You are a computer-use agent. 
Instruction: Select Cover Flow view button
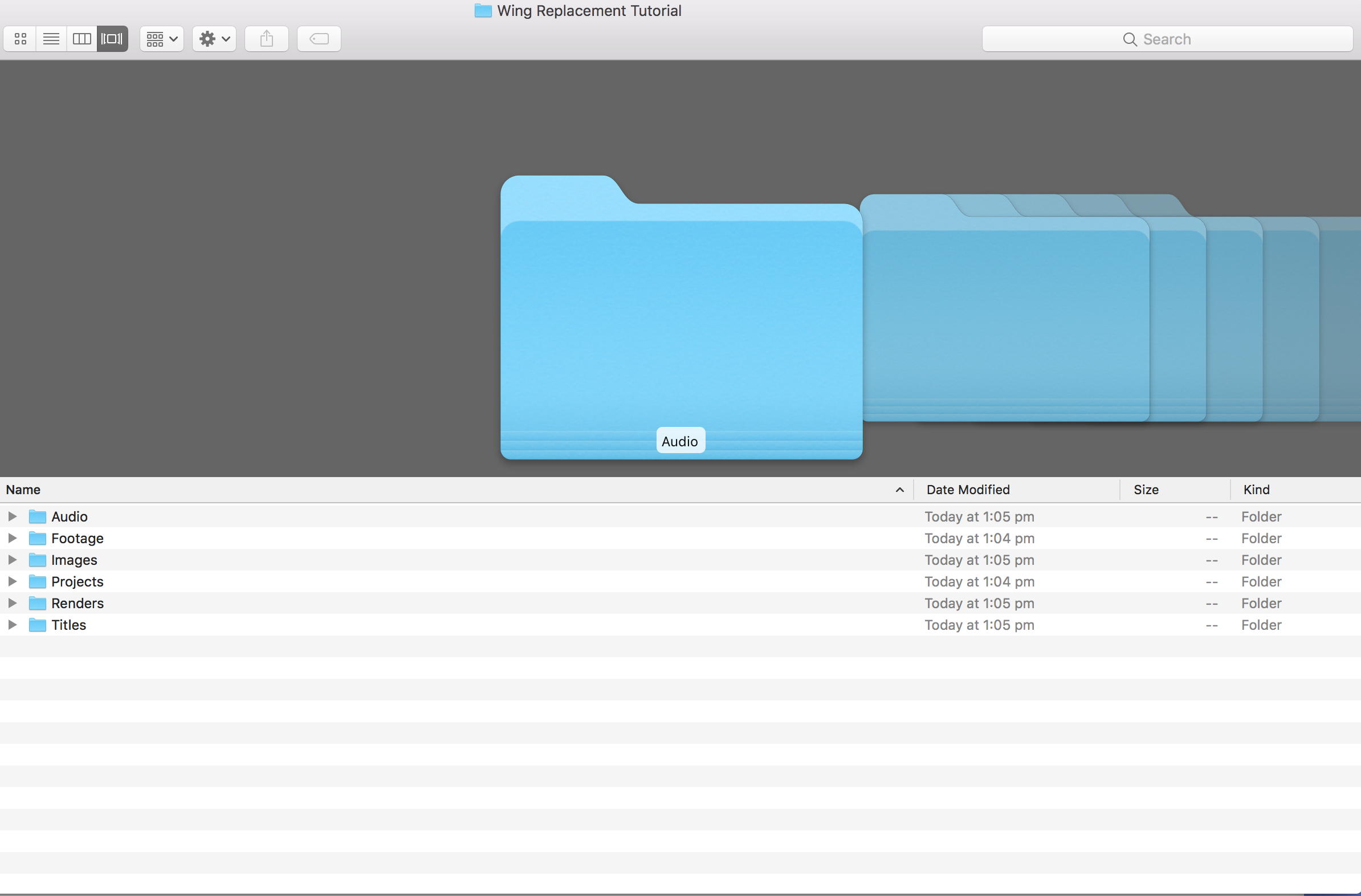(x=112, y=39)
